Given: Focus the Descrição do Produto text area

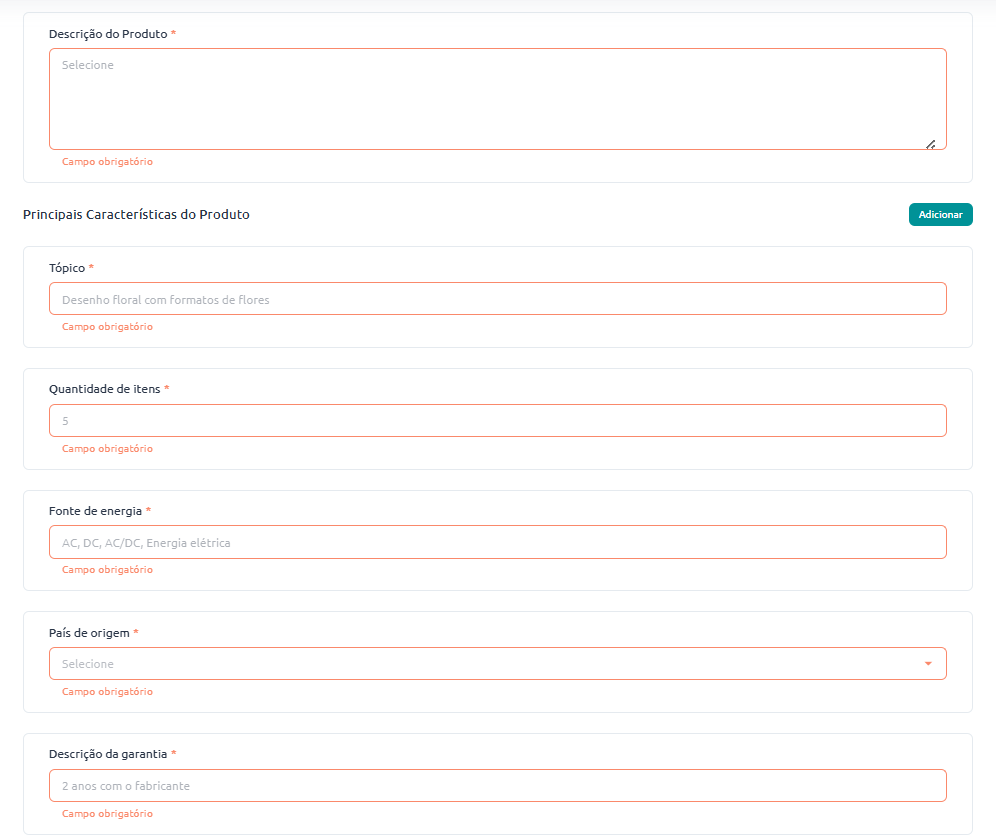Looking at the screenshot, I should pos(497,99).
